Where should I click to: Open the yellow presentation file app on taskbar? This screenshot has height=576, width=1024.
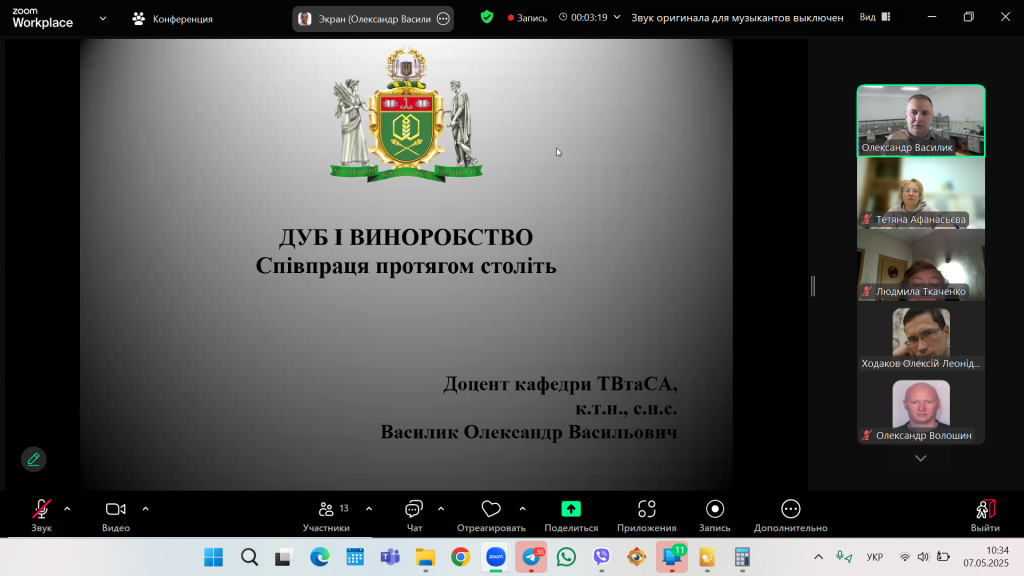707,557
